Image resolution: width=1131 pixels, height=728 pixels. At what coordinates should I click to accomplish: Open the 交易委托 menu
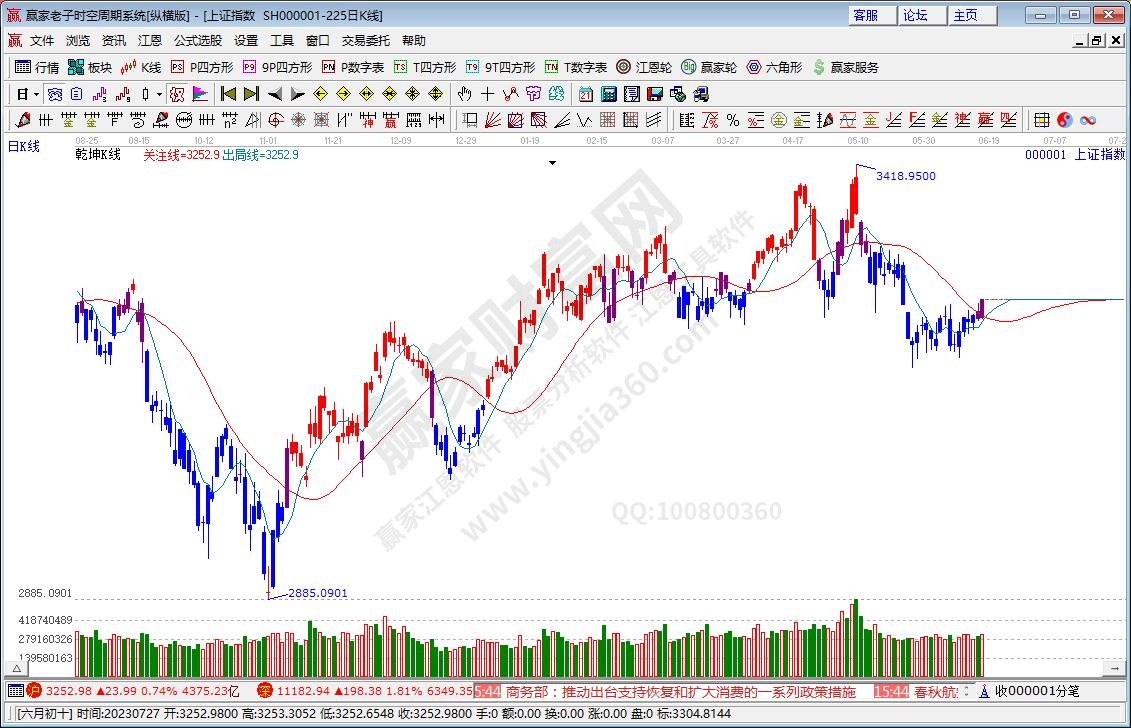(x=365, y=41)
